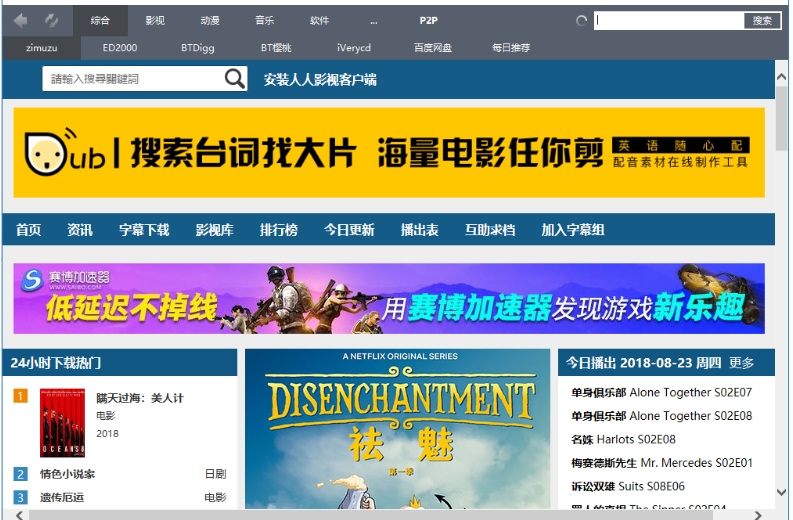Click the 电影 label beside 遗传厄运
The height and width of the screenshot is (520, 793).
tap(215, 497)
